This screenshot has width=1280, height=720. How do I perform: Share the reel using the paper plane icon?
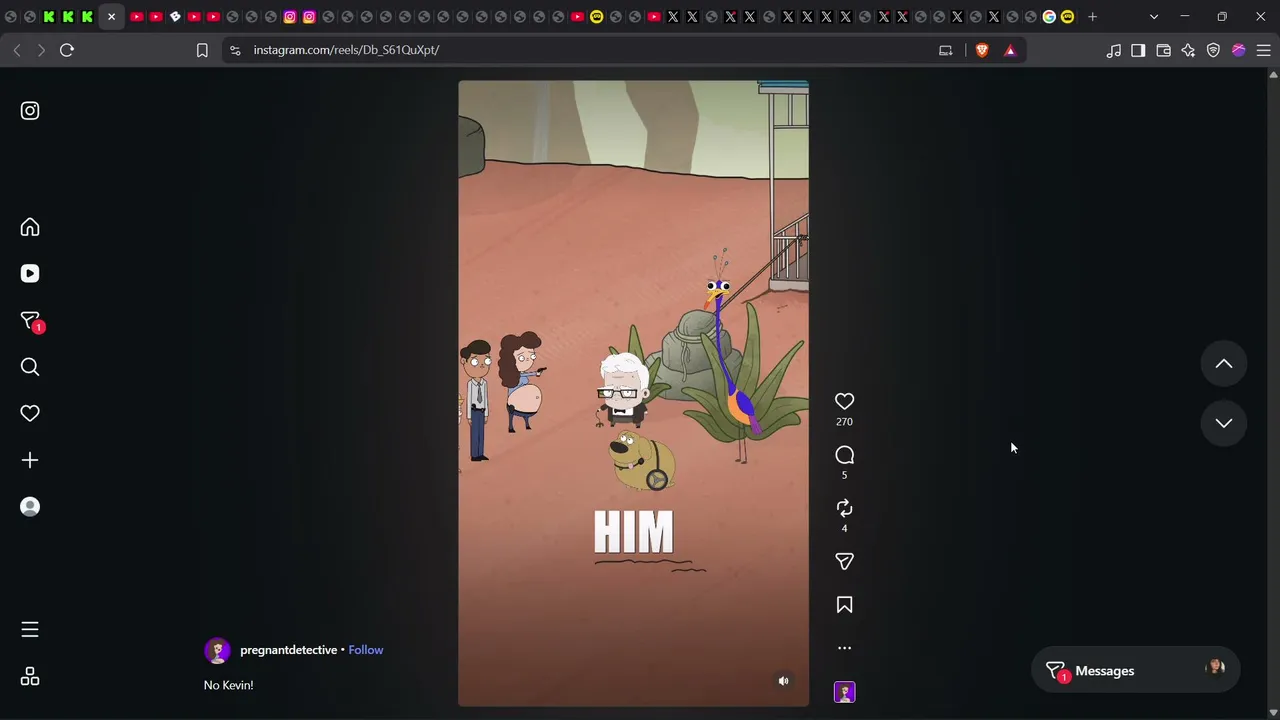pos(844,562)
